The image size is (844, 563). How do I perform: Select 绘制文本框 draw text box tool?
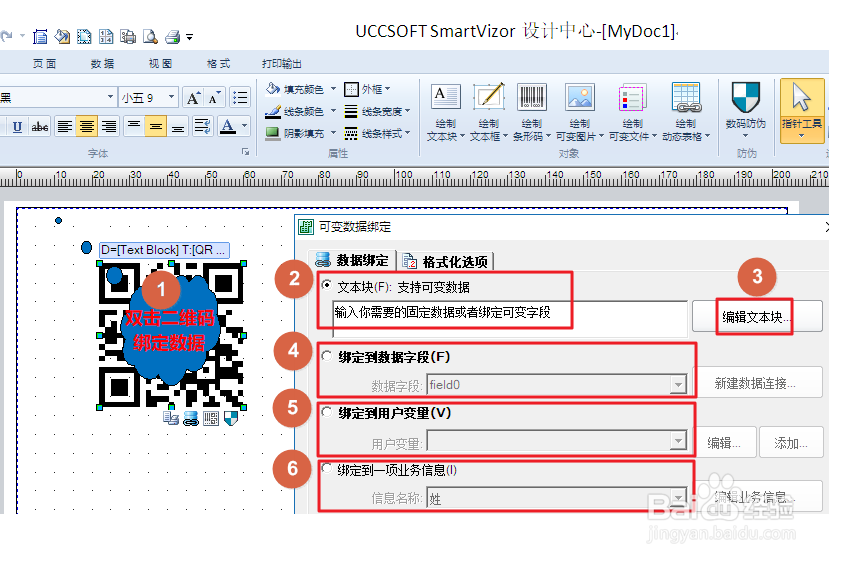(488, 112)
